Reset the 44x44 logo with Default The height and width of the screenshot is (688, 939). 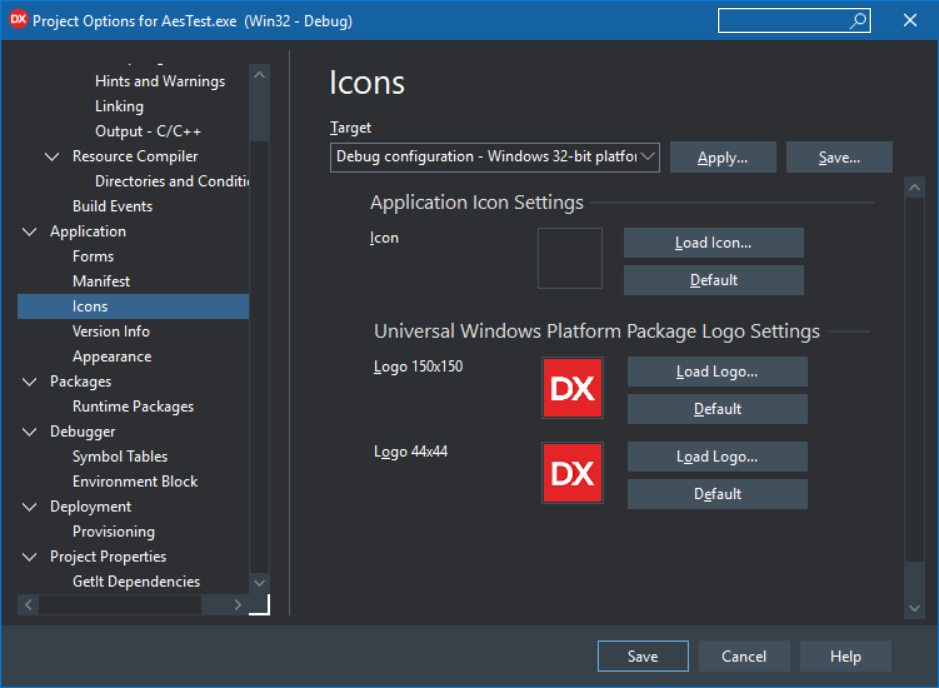tap(716, 493)
